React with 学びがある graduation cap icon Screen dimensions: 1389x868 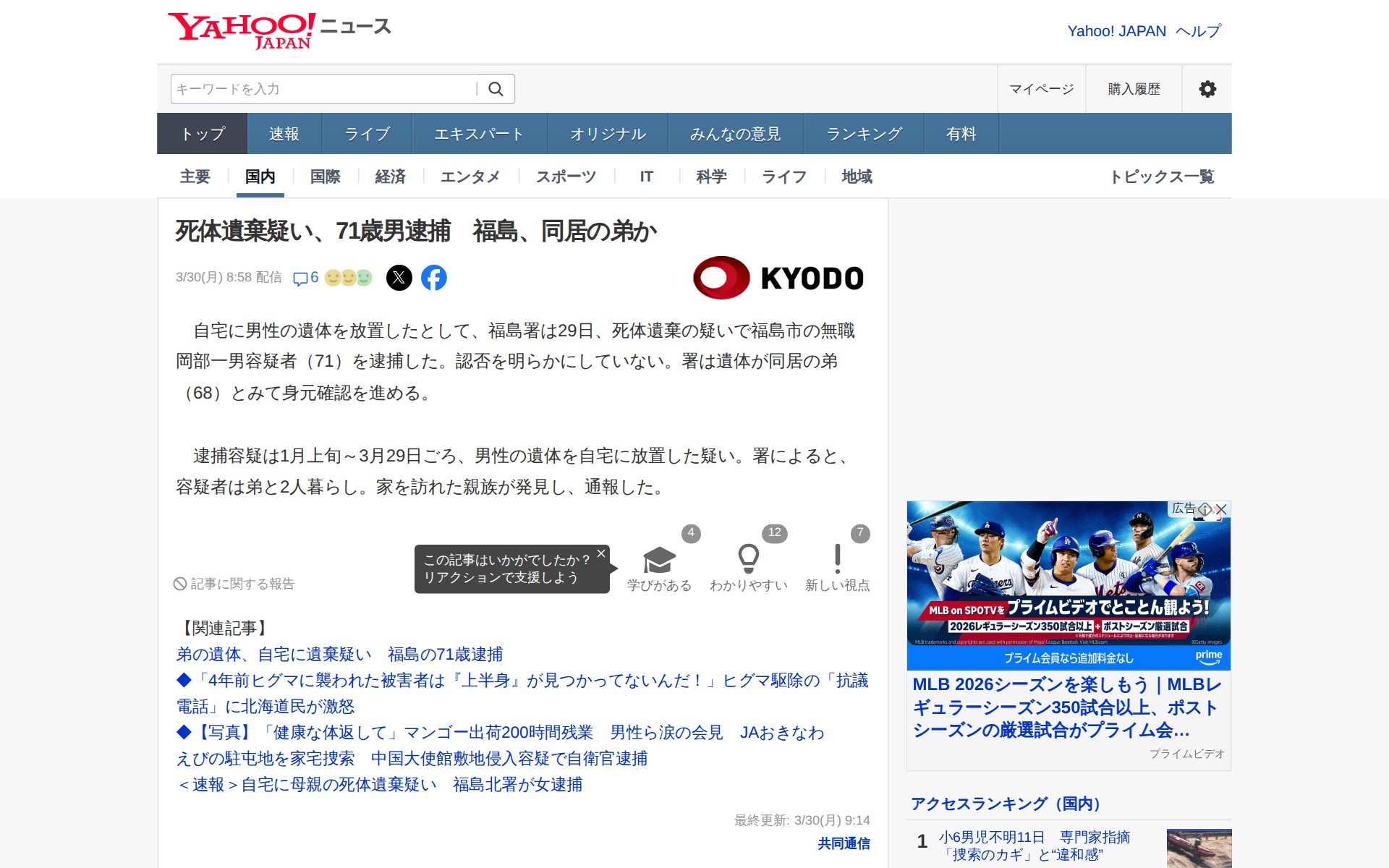659,560
